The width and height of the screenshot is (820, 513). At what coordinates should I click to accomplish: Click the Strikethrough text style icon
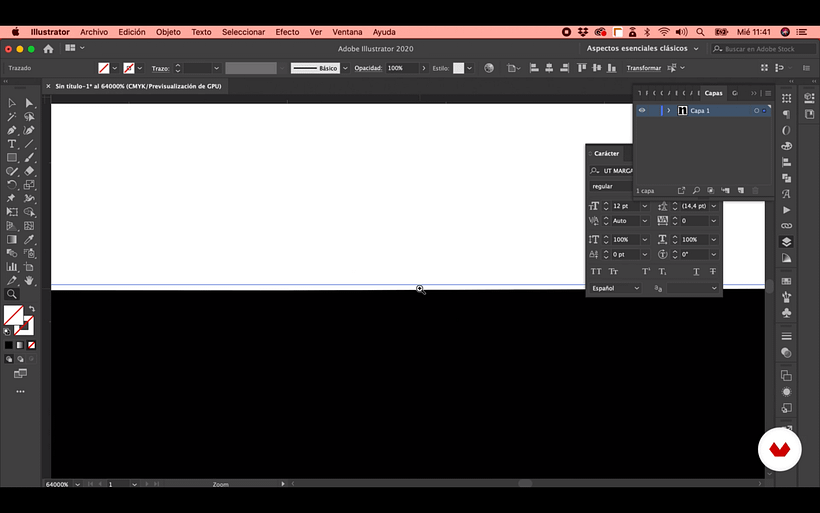click(713, 271)
